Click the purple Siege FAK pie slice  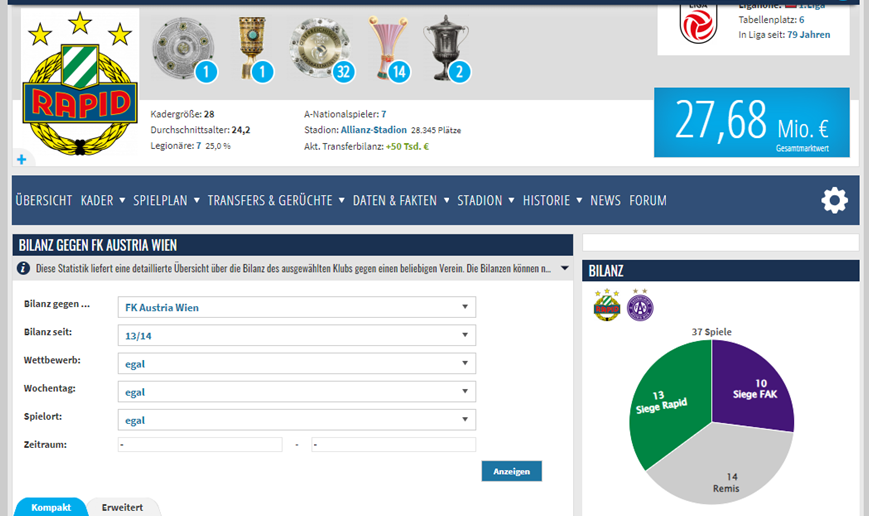point(752,388)
